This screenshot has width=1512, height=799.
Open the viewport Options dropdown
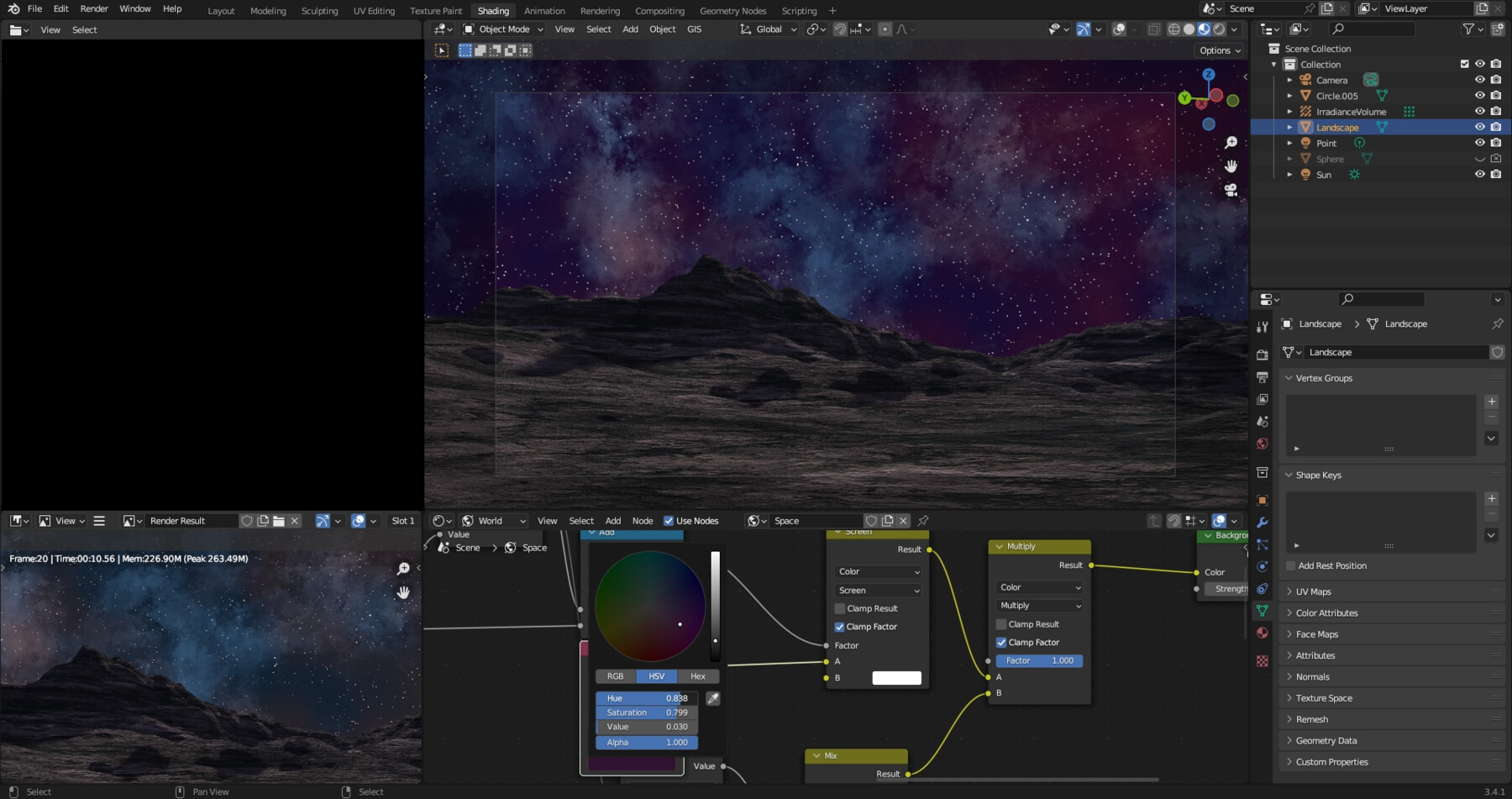[x=1220, y=50]
